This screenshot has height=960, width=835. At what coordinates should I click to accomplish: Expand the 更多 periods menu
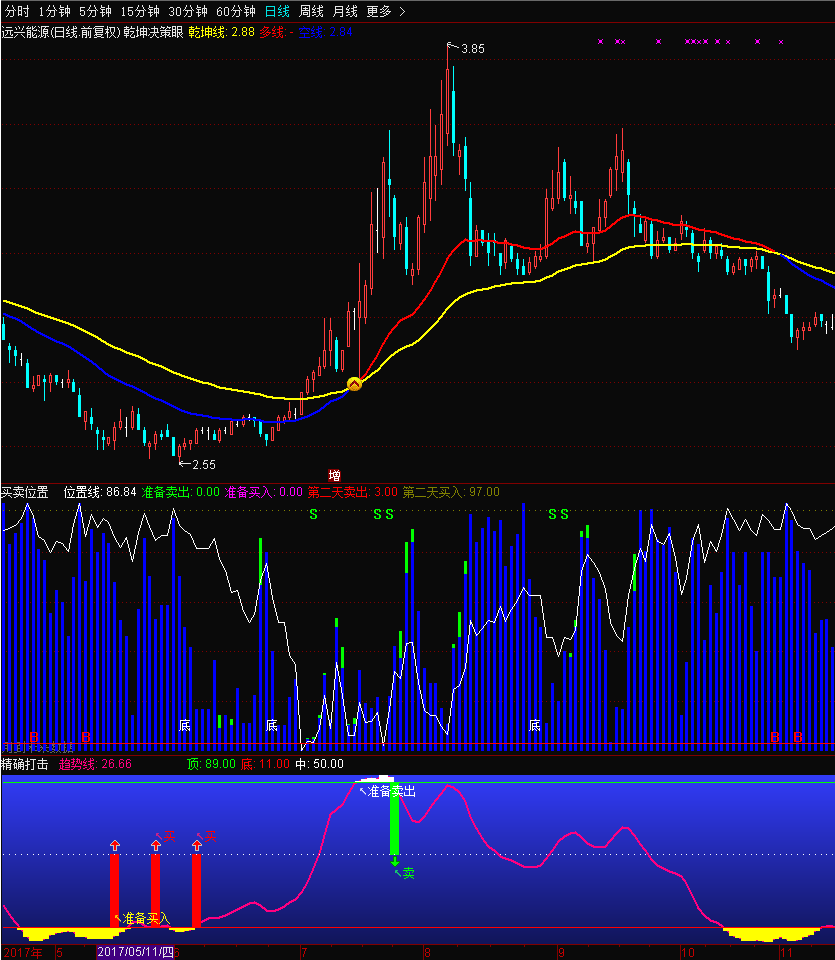[379, 11]
